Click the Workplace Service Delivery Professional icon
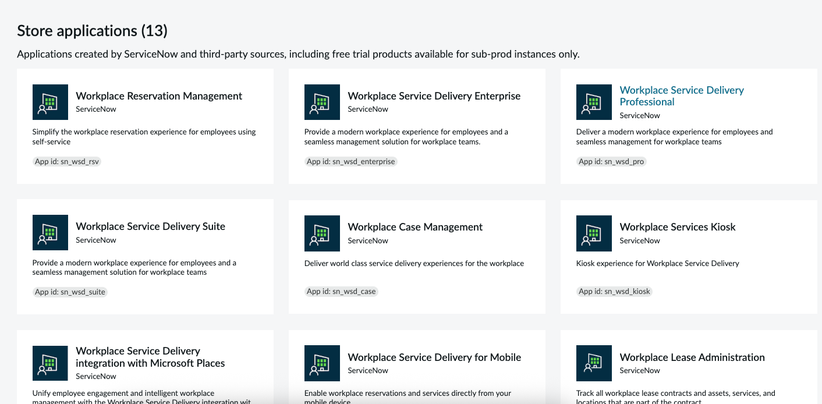This screenshot has height=404, width=822. (x=594, y=102)
